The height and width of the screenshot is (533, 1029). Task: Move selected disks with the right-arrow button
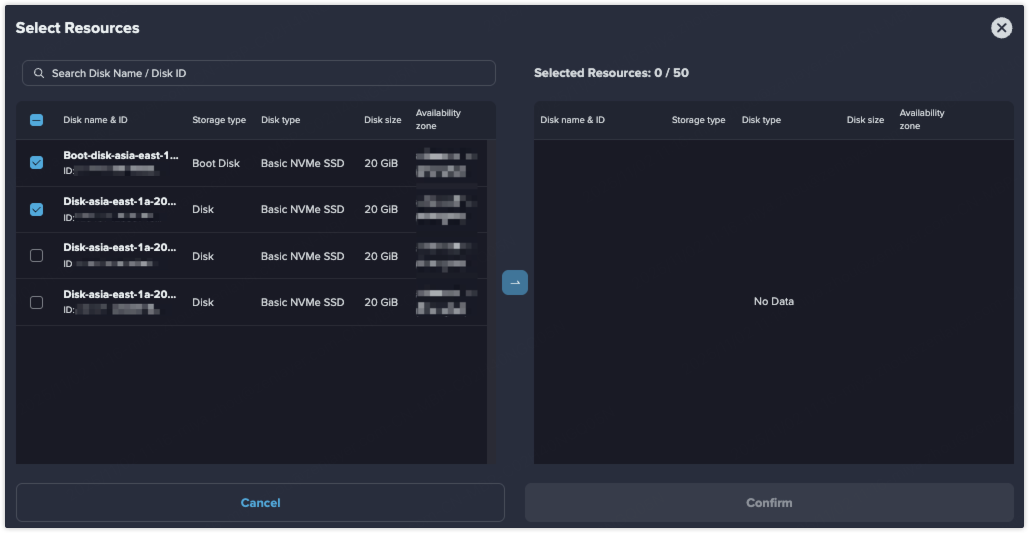tap(514, 283)
